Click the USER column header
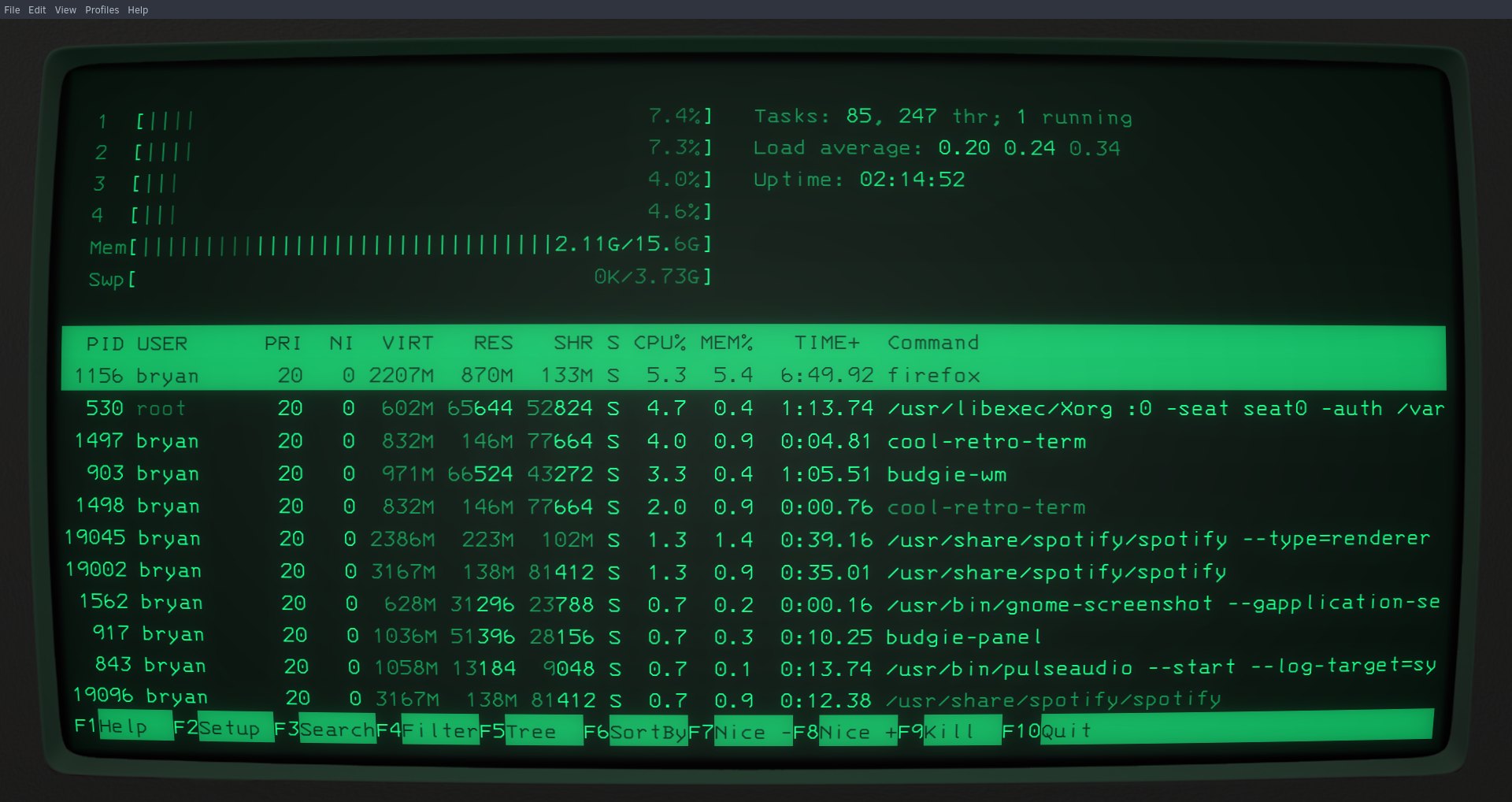The image size is (1512, 802). tap(162, 344)
